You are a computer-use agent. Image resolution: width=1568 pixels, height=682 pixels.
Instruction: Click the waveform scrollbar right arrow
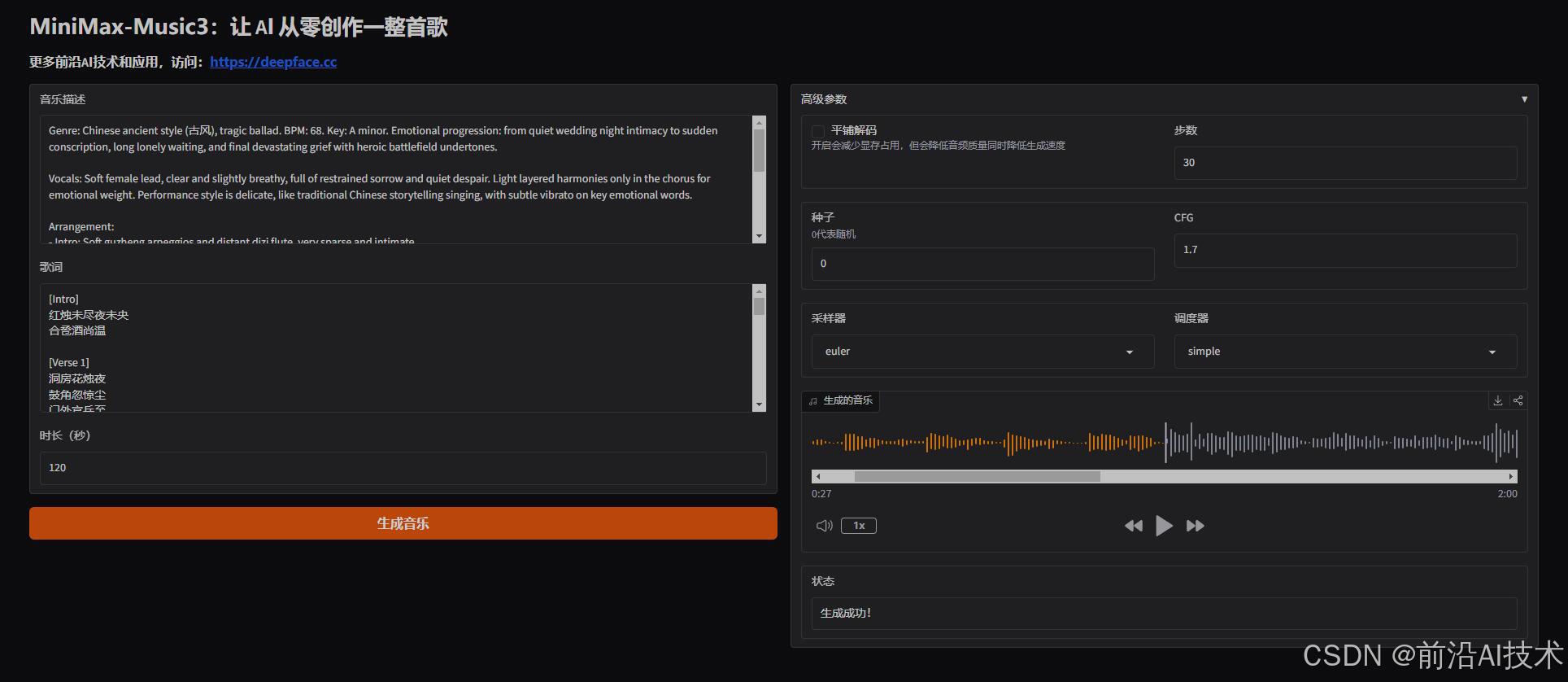pos(1511,476)
